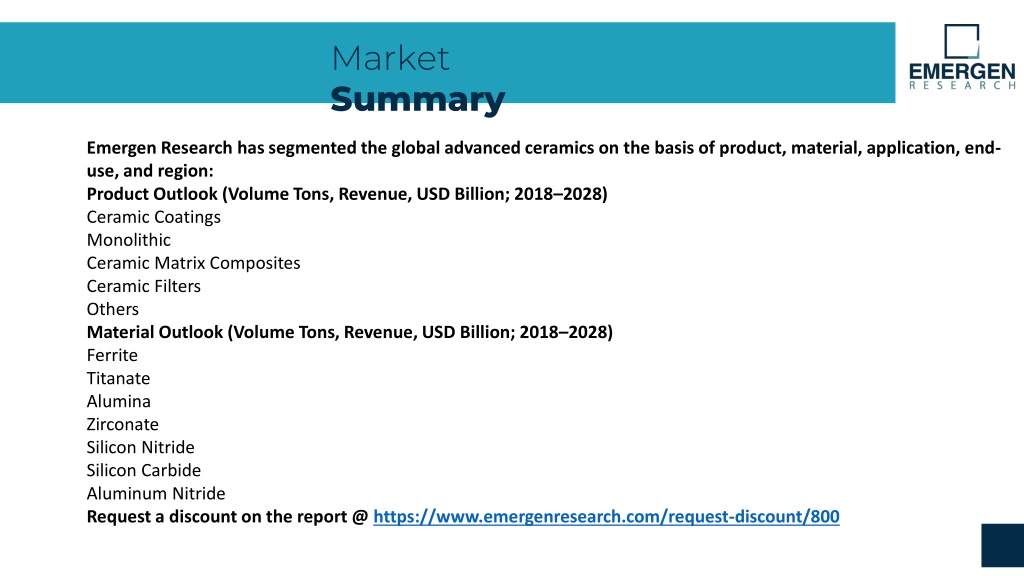Click the 'Silicon Nitride' line
This screenshot has width=1024, height=576.
[x=140, y=447]
